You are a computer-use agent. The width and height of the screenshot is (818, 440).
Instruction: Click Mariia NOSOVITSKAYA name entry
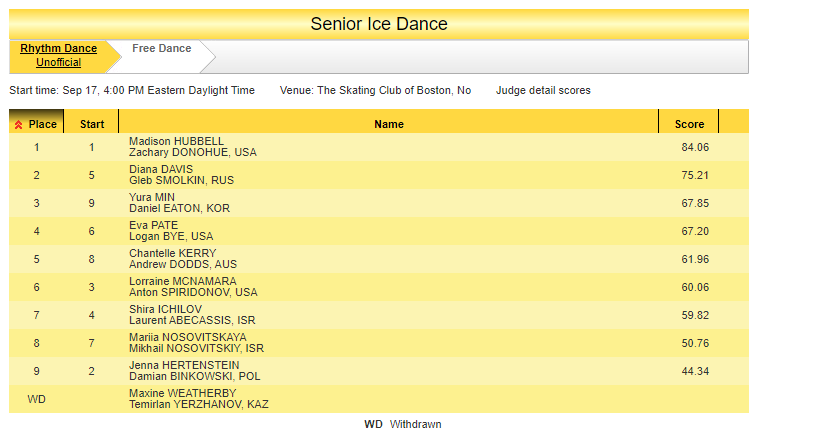coord(187,337)
